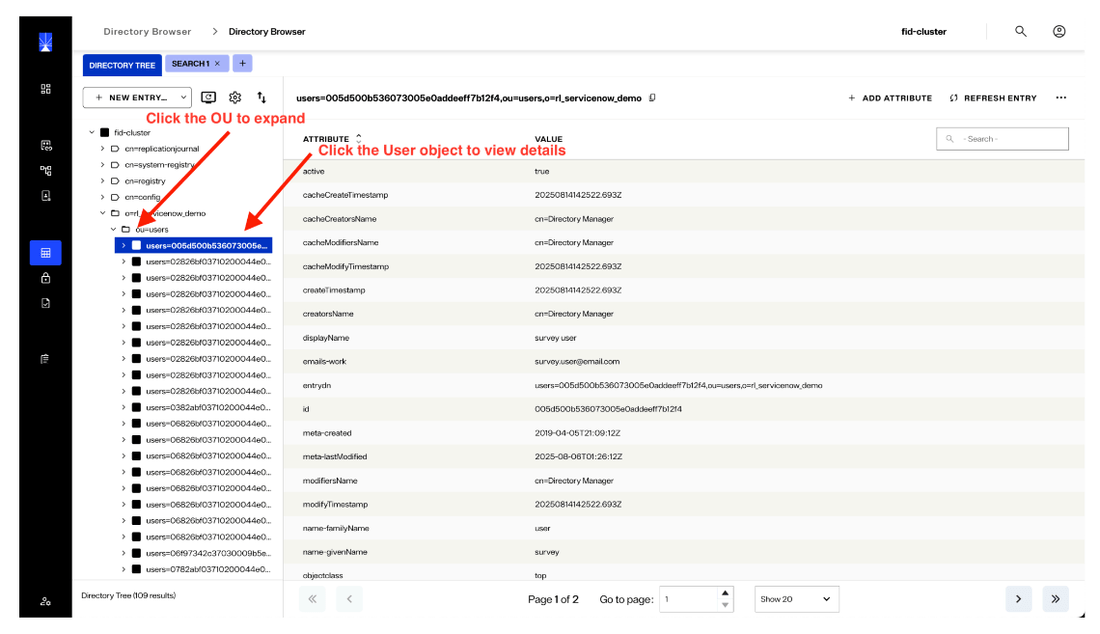
Task: Decrease page number with stepper down arrow
Action: 725,605
